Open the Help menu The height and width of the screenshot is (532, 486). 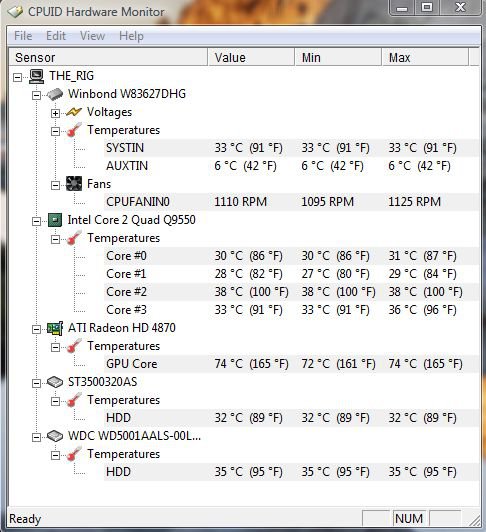tap(131, 36)
